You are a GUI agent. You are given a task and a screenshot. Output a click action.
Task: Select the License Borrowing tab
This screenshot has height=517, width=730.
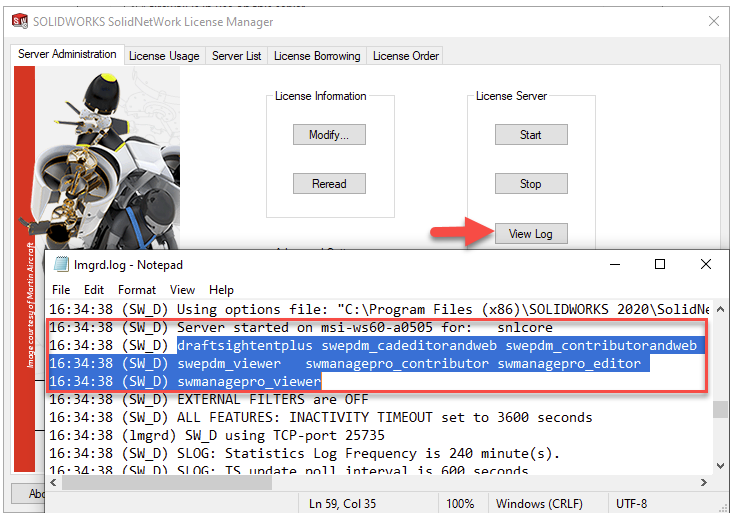pos(317,56)
